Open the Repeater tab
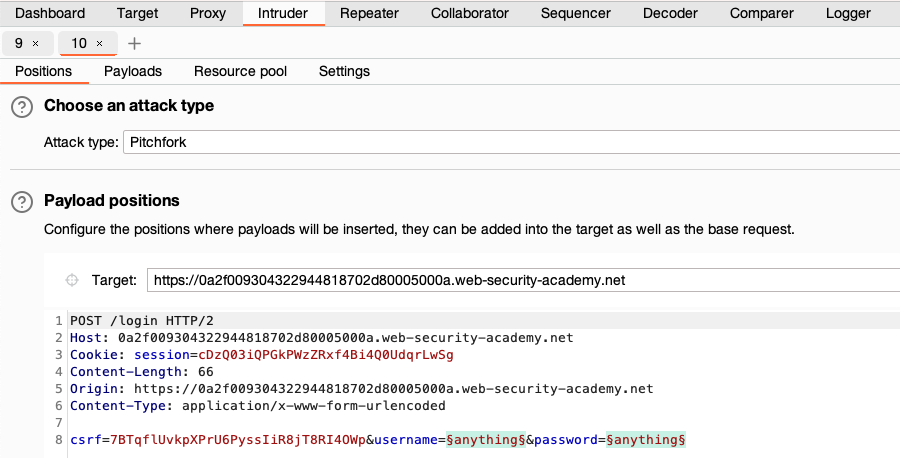The height and width of the screenshot is (458, 900). [x=370, y=13]
